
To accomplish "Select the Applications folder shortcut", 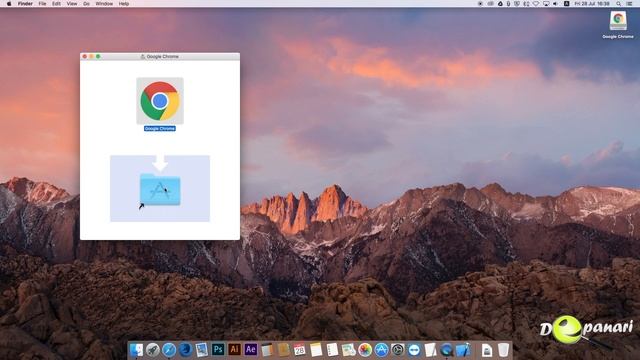I will click(160, 189).
